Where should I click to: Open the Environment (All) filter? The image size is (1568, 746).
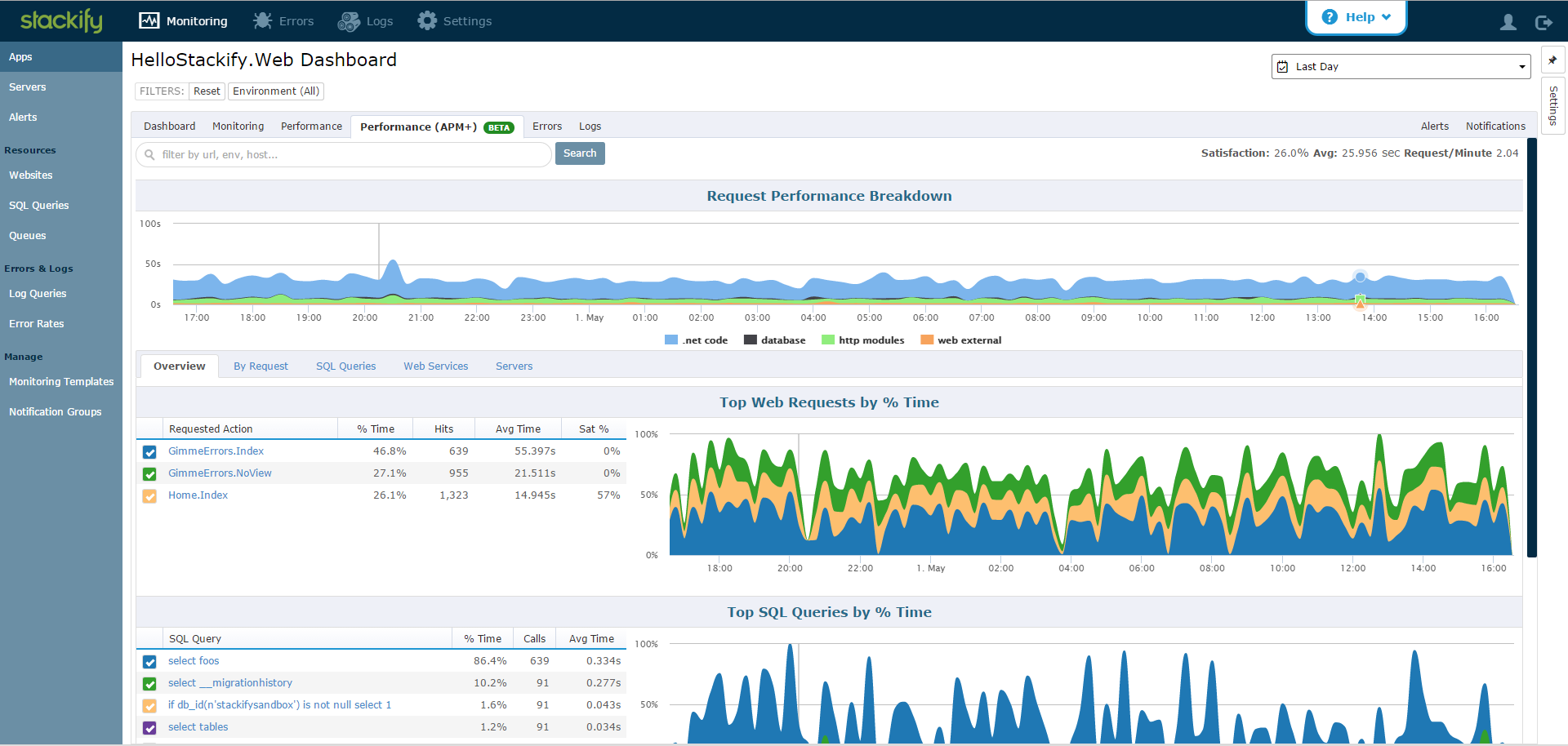click(x=276, y=91)
